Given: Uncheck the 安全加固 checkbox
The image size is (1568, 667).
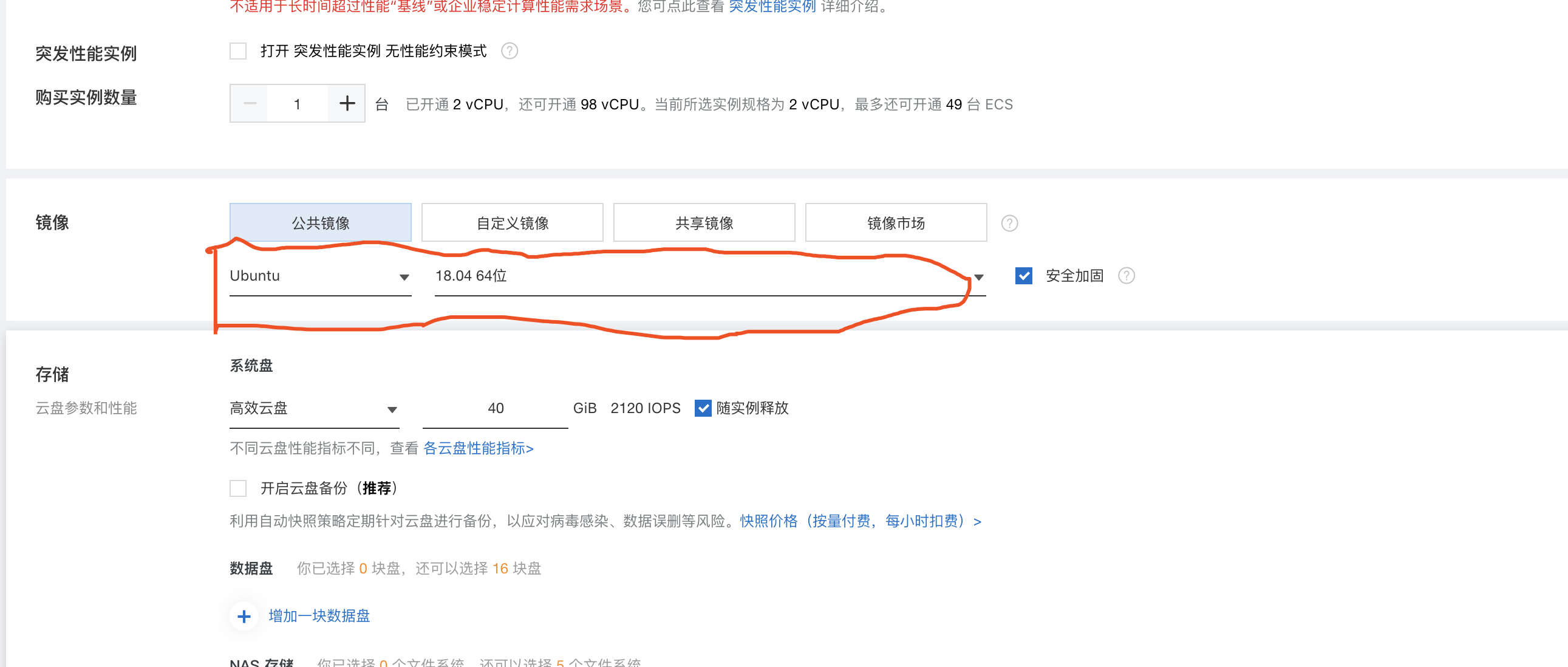Looking at the screenshot, I should click(x=1023, y=276).
